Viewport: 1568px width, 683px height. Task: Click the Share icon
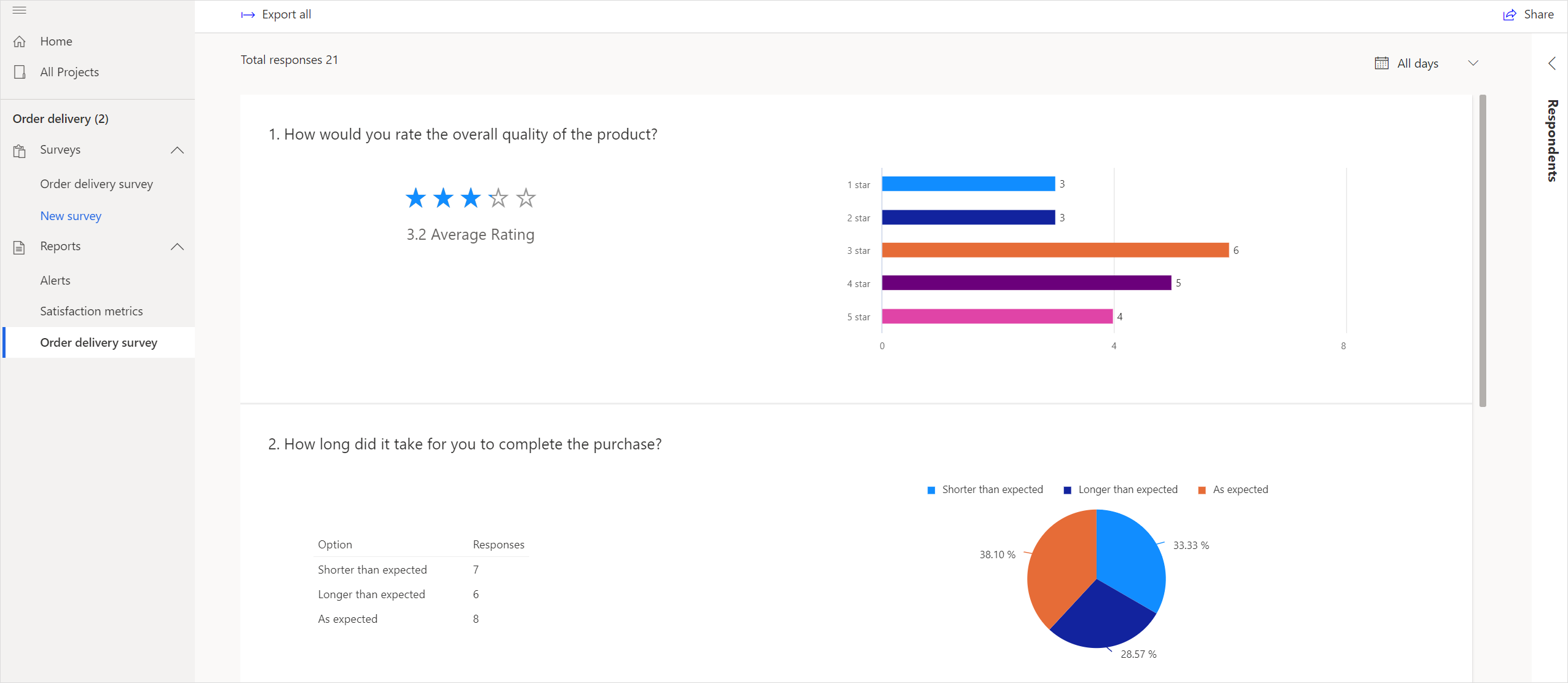pyautogui.click(x=1510, y=14)
